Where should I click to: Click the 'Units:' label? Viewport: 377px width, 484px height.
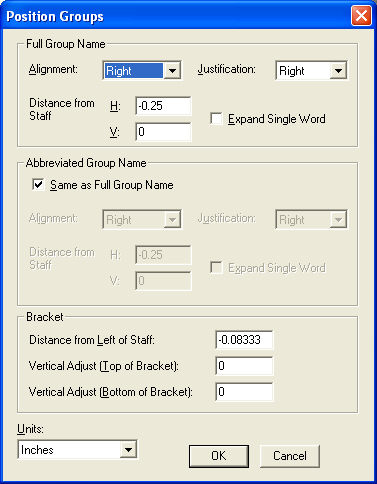[30, 429]
